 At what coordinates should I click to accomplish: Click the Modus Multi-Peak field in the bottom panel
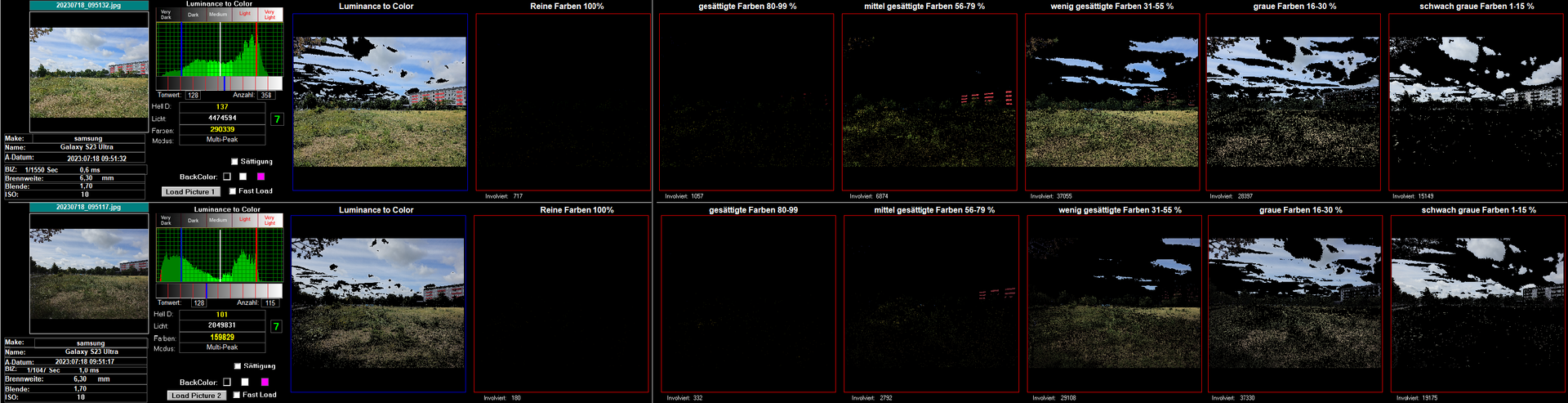(x=222, y=347)
